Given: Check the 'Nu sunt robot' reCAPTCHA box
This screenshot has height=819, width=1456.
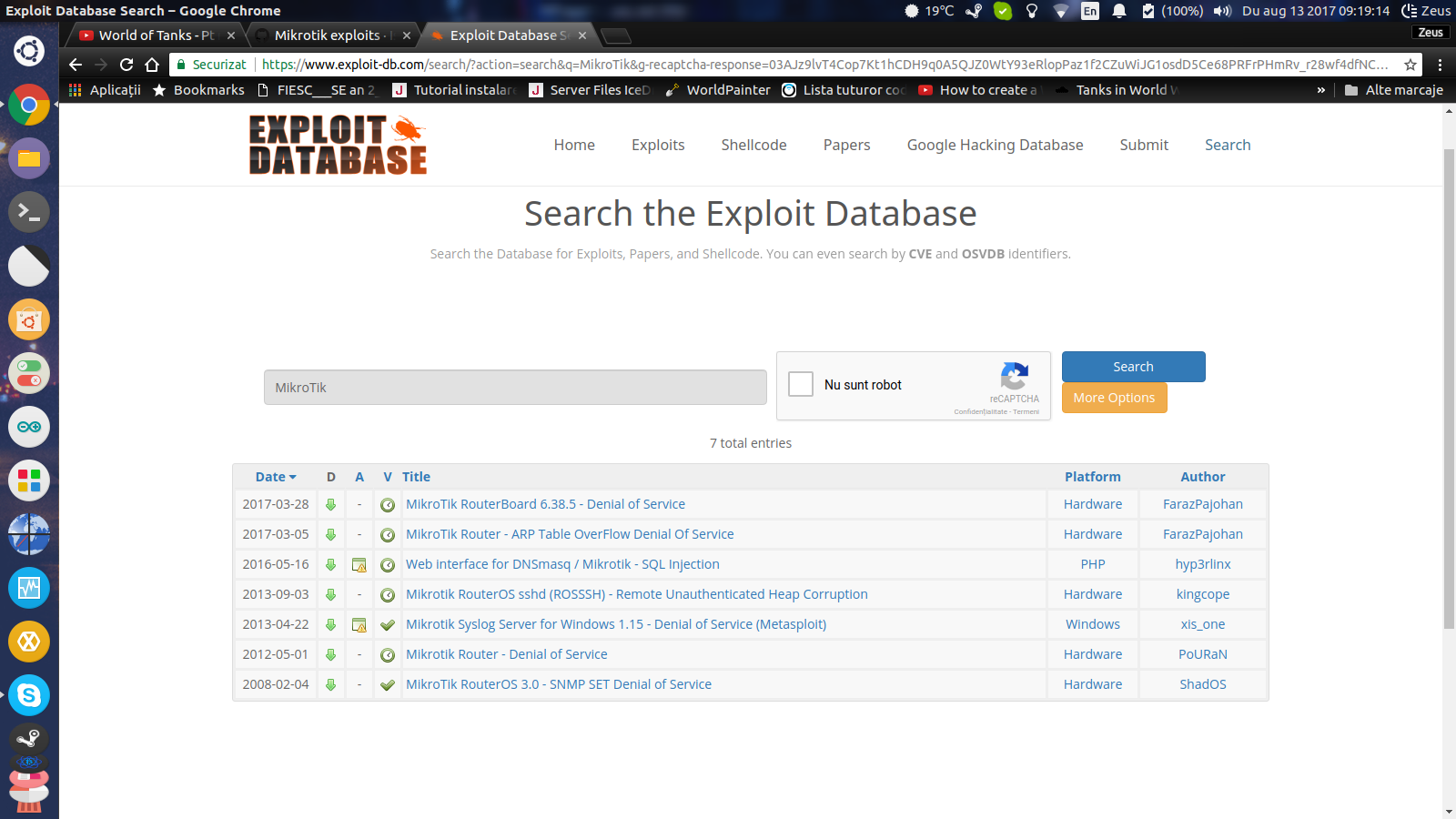Looking at the screenshot, I should tap(801, 384).
